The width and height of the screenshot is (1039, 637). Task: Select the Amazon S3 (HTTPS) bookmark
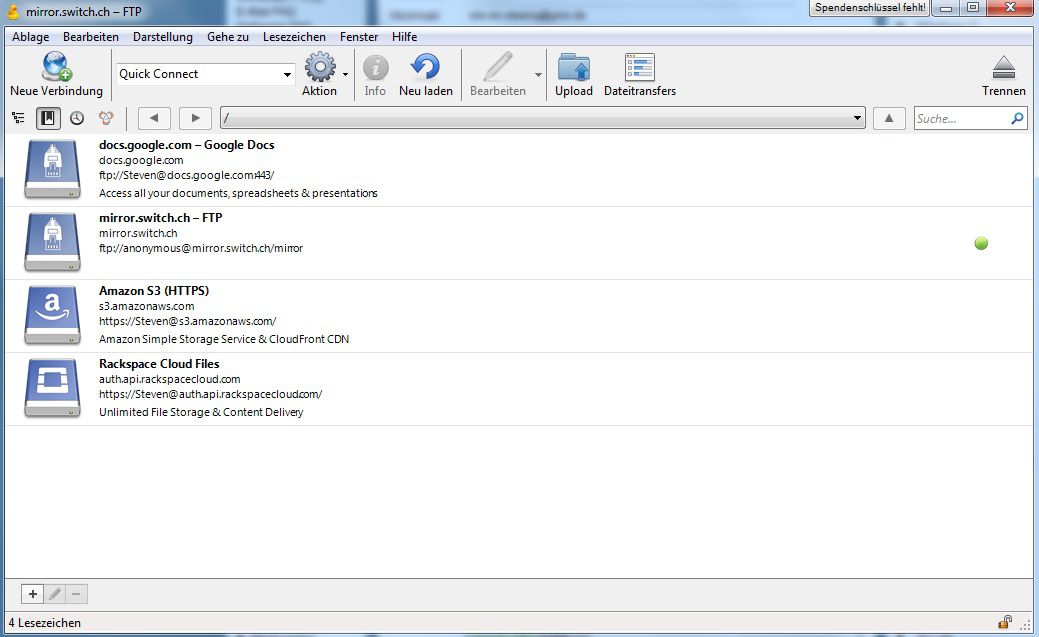(x=154, y=291)
